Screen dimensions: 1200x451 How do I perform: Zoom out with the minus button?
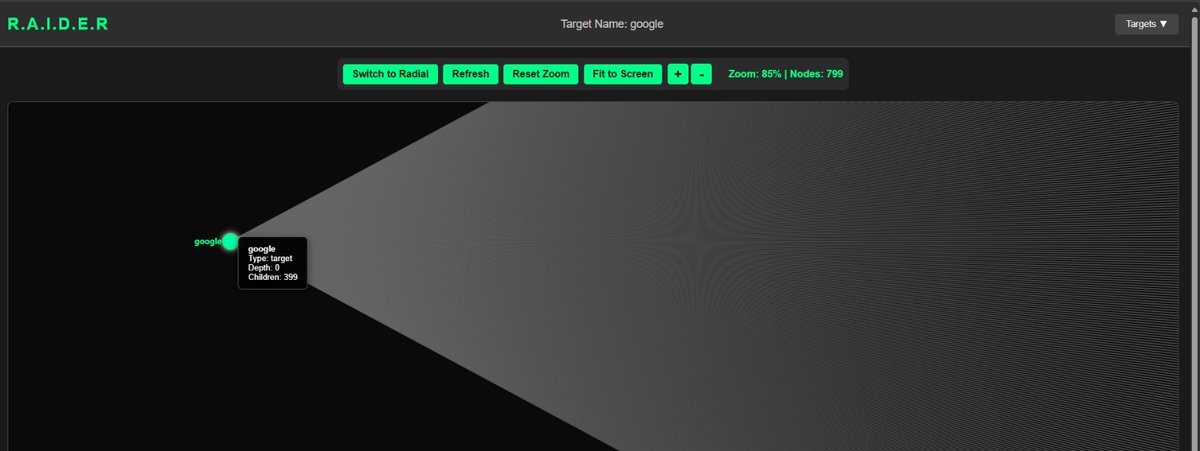pos(702,74)
